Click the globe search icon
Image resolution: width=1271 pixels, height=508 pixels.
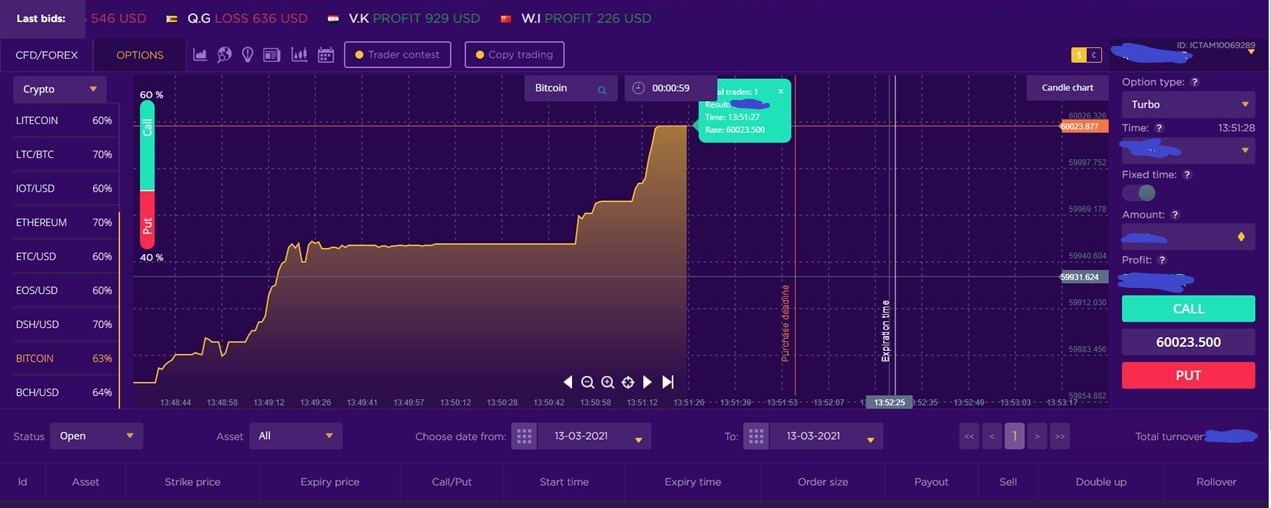coord(224,55)
